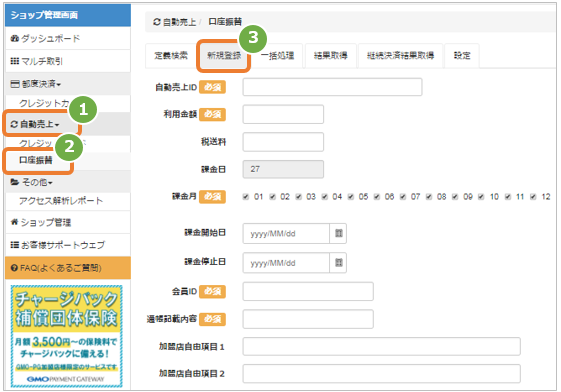Switch to the 継続決済結果取得 tab

coord(400,55)
